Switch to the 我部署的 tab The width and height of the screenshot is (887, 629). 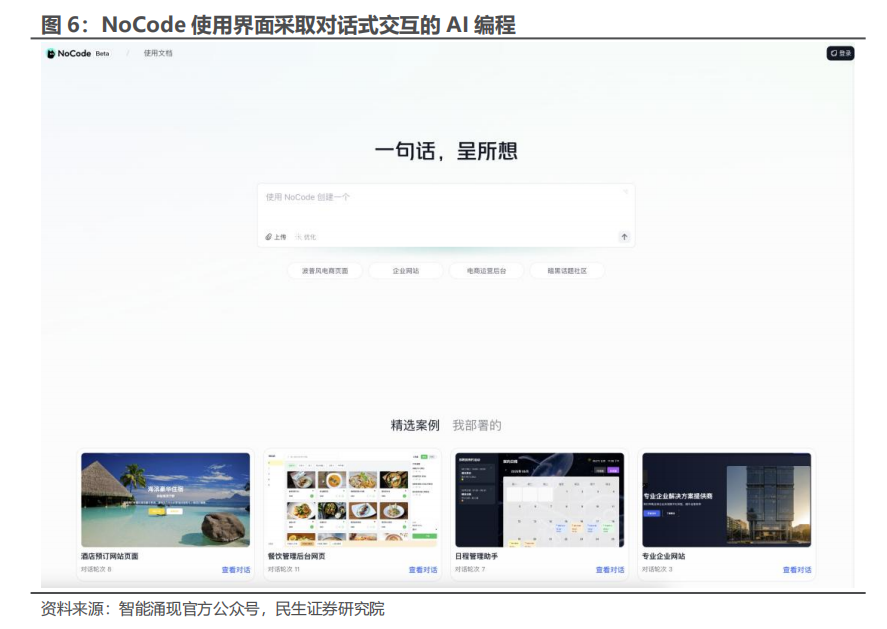click(x=477, y=425)
